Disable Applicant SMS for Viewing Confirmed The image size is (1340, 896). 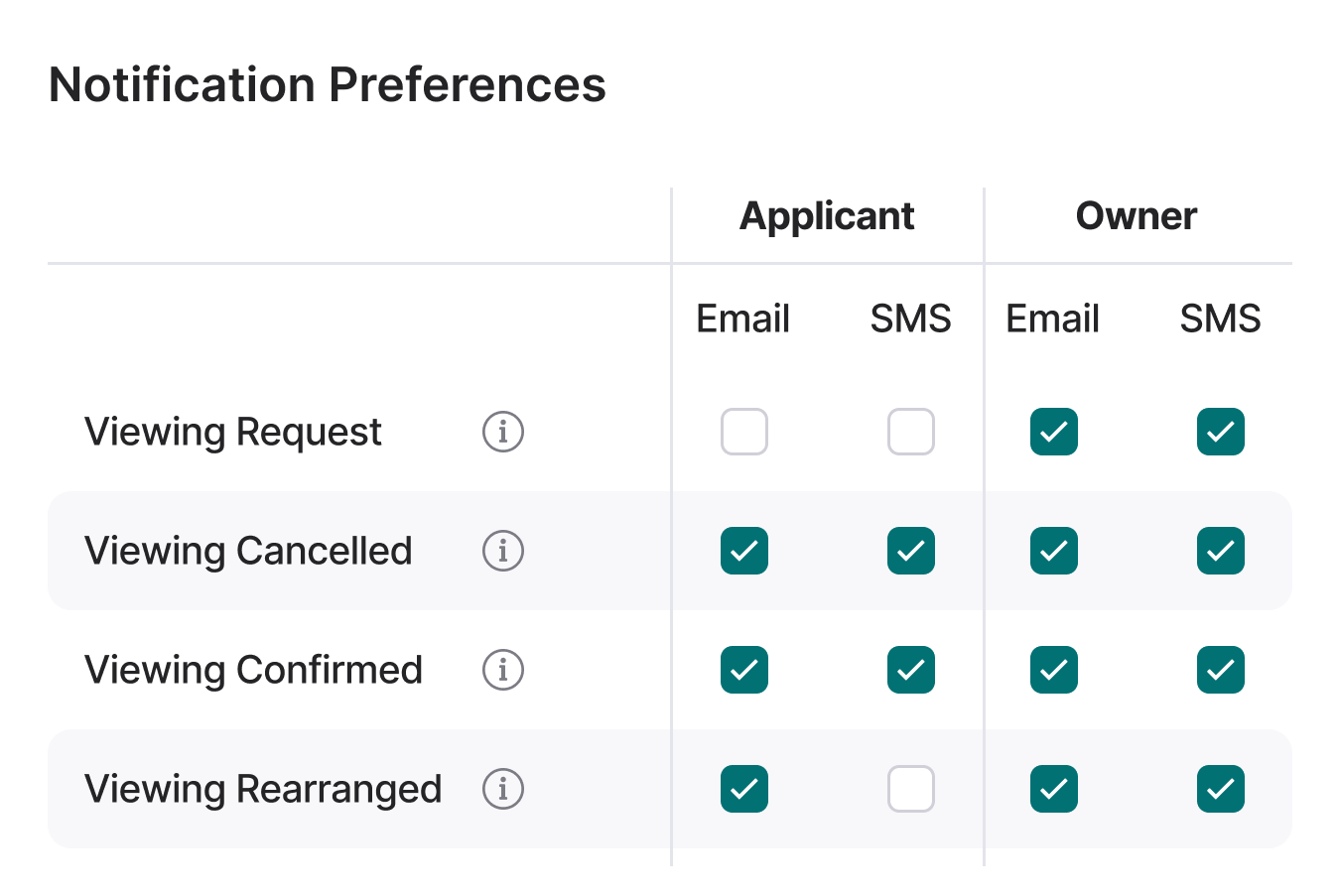pos(910,670)
